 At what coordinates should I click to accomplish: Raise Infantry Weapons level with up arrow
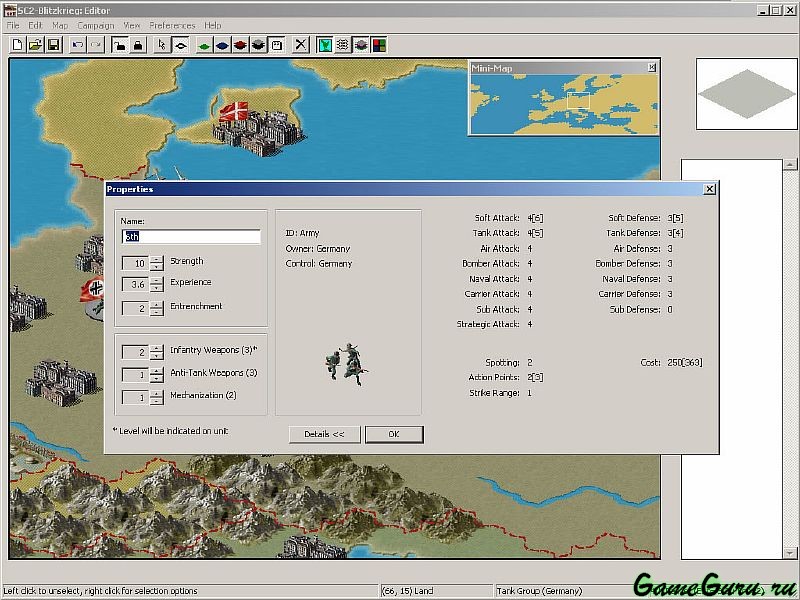(157, 348)
